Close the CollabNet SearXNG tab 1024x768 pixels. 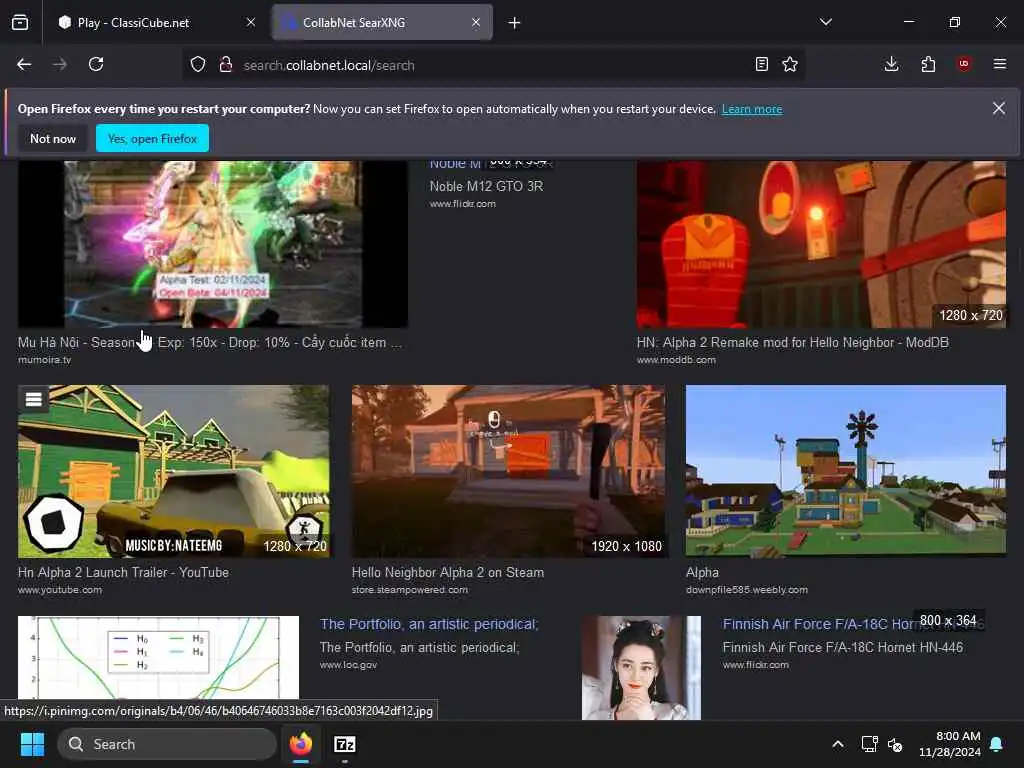point(476,22)
